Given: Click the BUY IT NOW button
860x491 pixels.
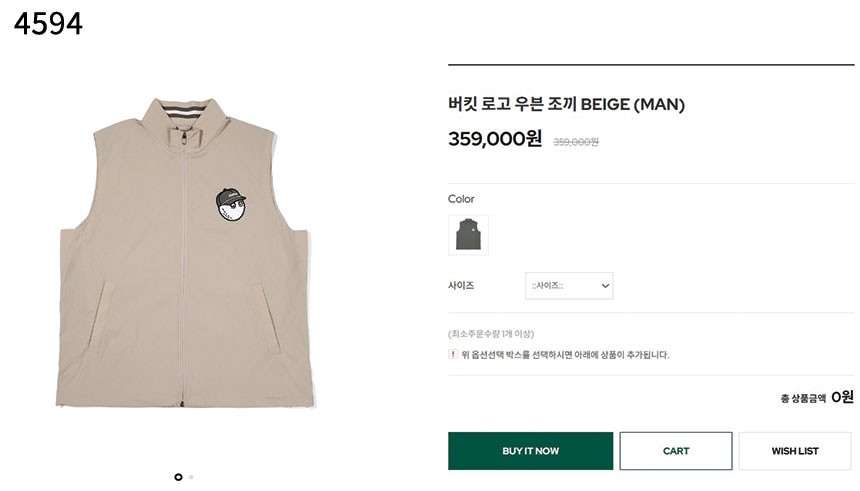Looking at the screenshot, I should click(530, 451).
